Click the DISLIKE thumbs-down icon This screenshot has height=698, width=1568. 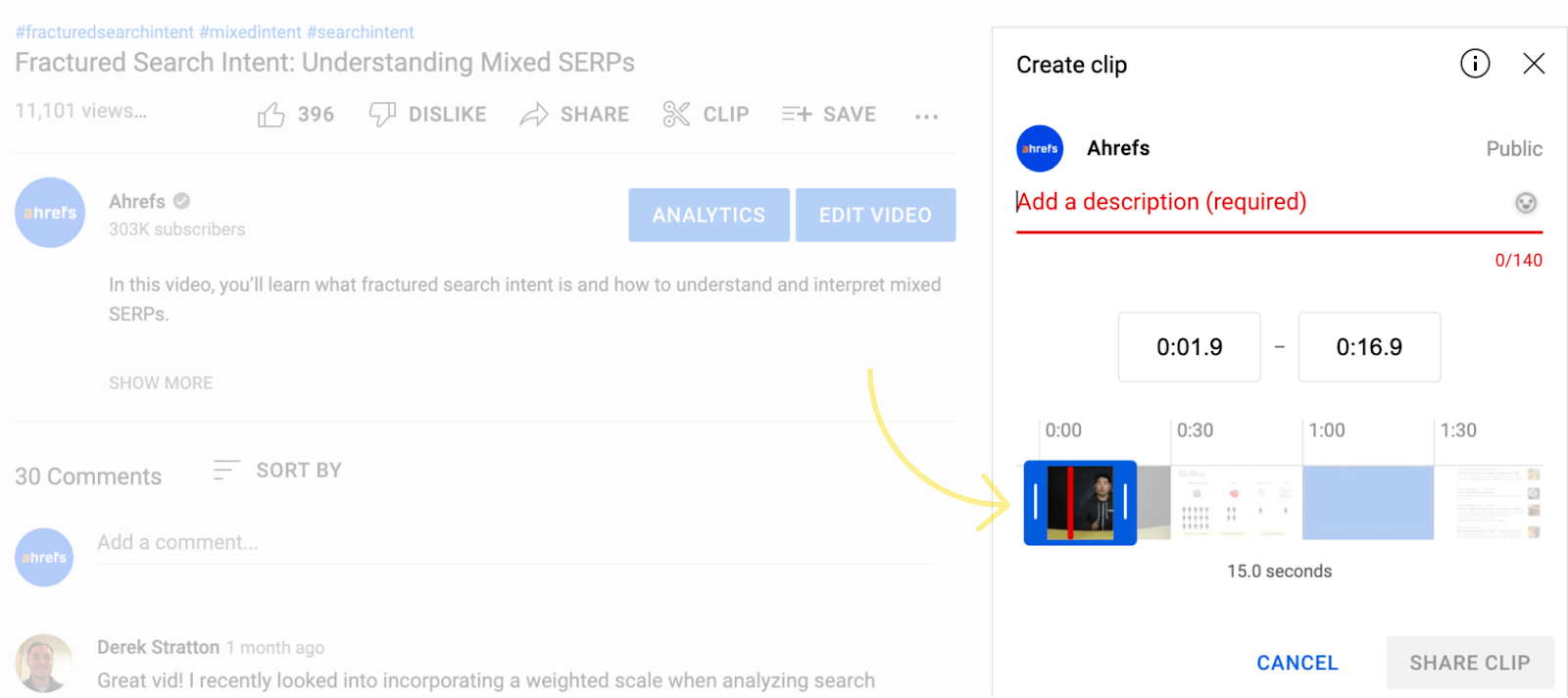click(382, 113)
